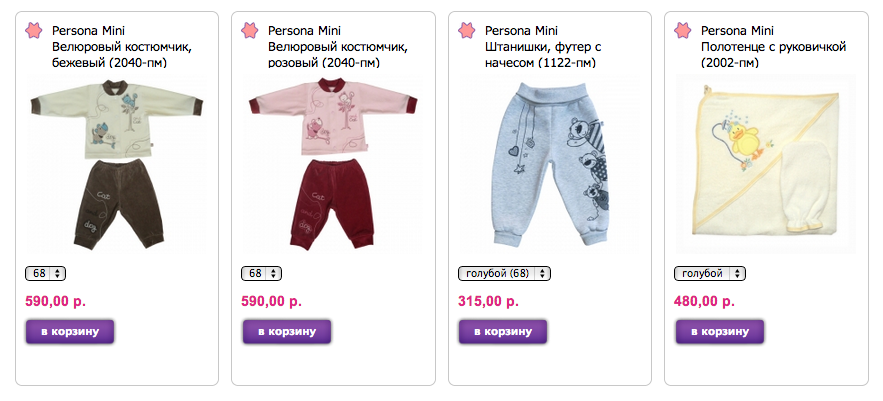Image resolution: width=883 pixels, height=401 pixels.
Task: Add Штанишки pants to cart
Action: (x=502, y=332)
